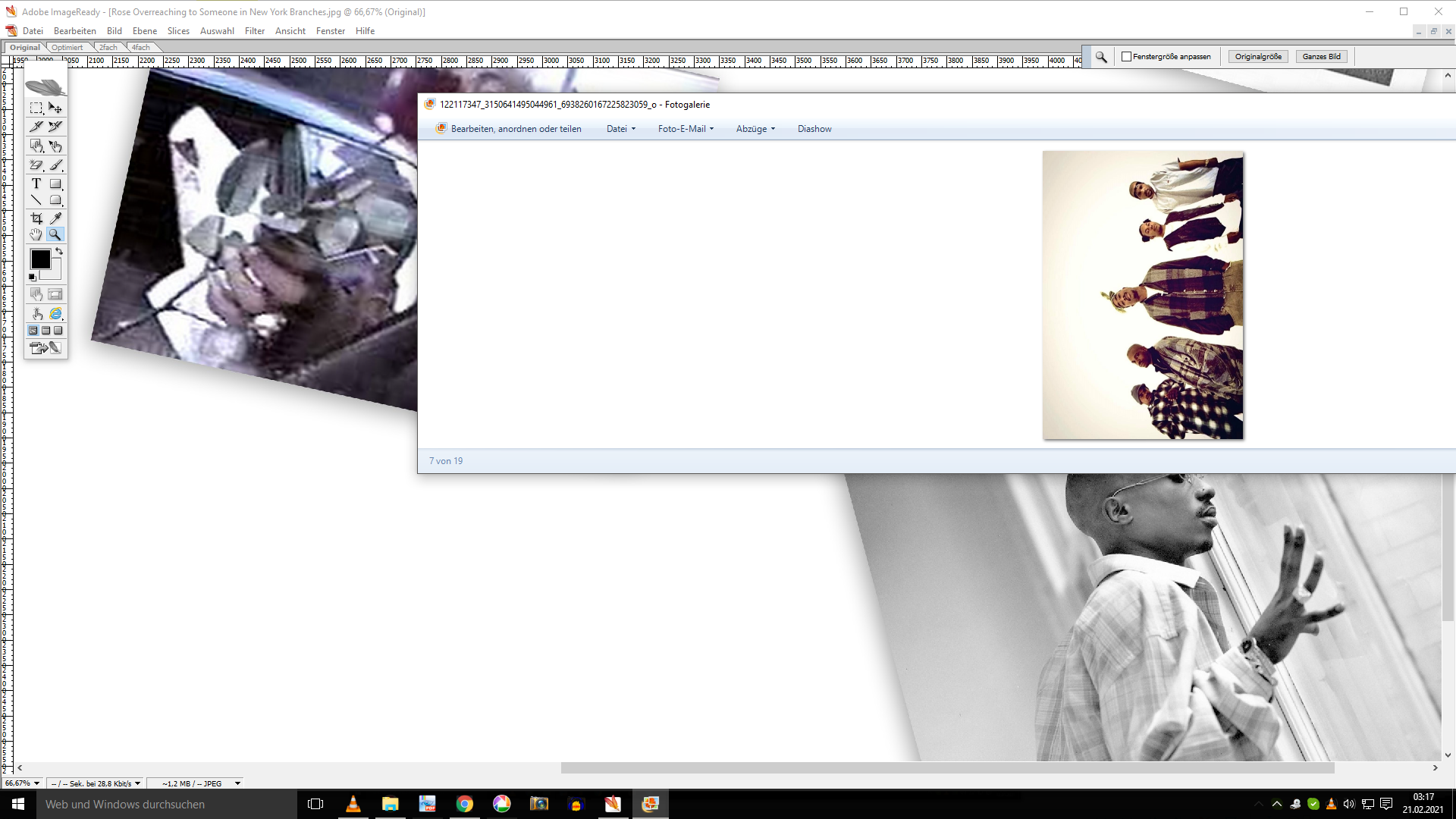Click the horizontal scrollbar thumb

(947, 768)
